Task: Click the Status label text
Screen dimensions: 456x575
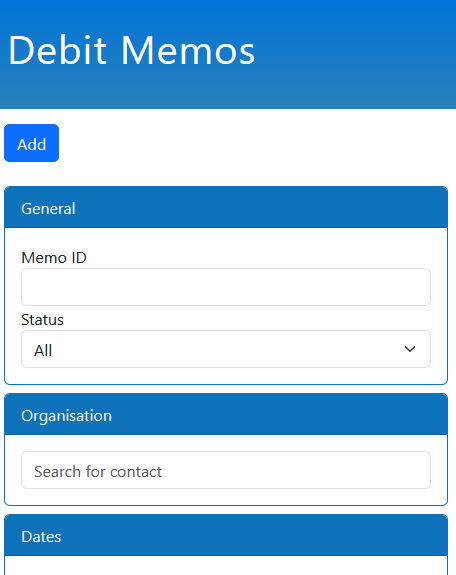Action: [42, 320]
